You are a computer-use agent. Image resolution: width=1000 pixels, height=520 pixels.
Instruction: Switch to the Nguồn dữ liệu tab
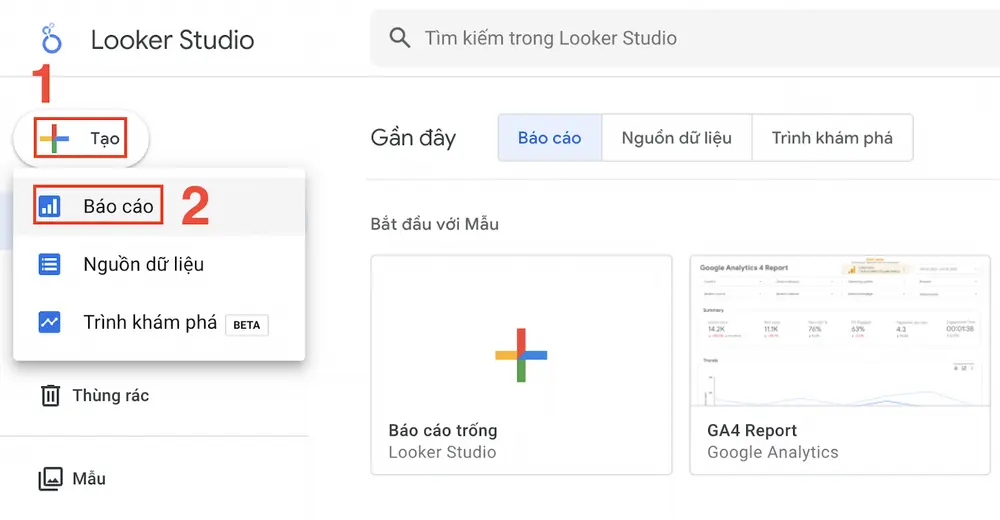pos(677,138)
